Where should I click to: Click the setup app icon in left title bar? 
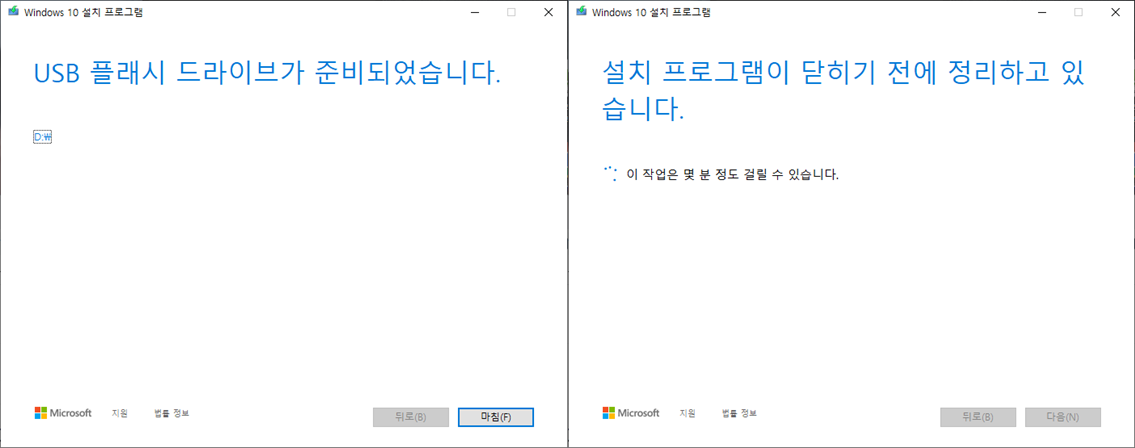tap(13, 12)
